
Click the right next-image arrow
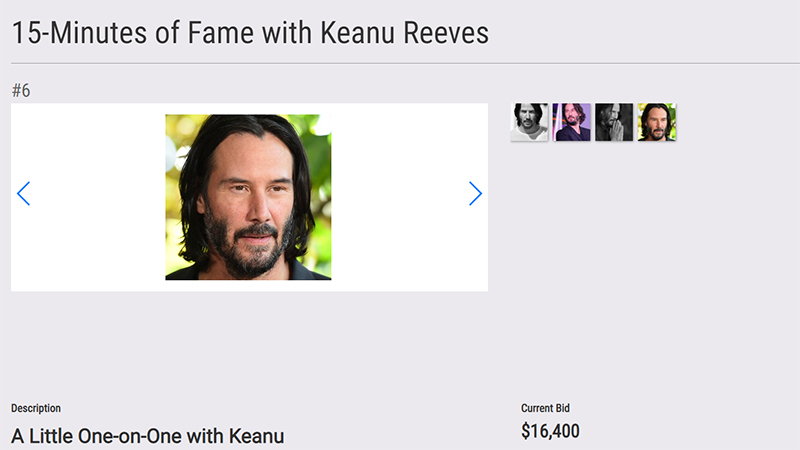tap(475, 194)
